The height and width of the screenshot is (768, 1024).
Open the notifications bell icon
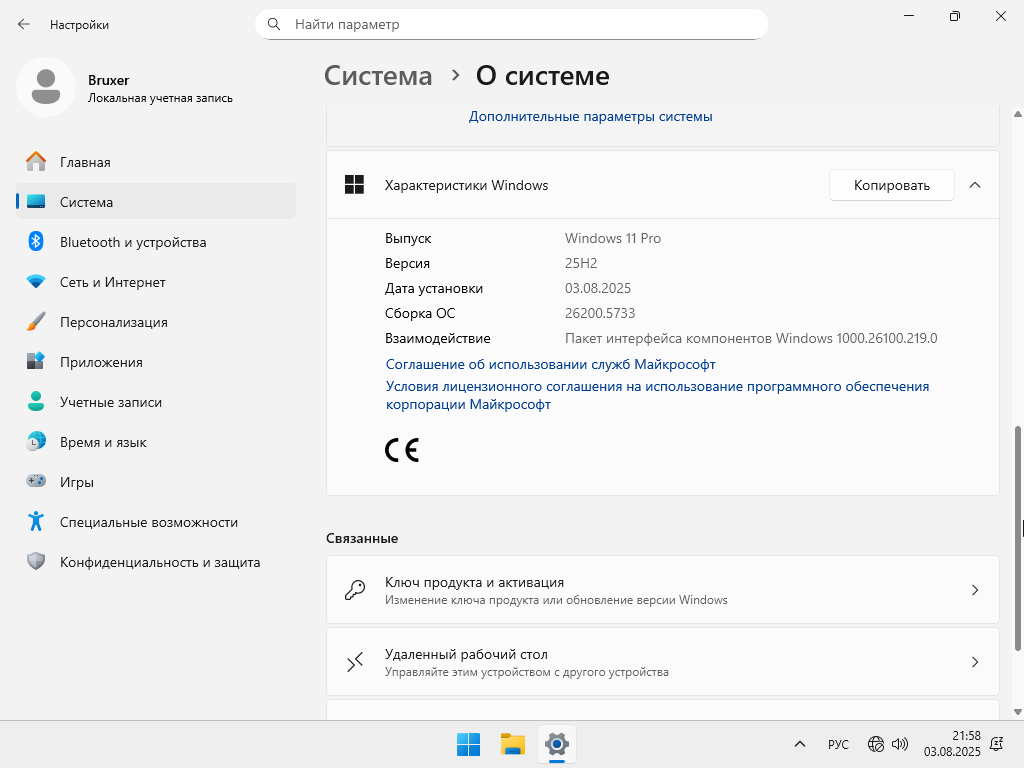(x=997, y=744)
